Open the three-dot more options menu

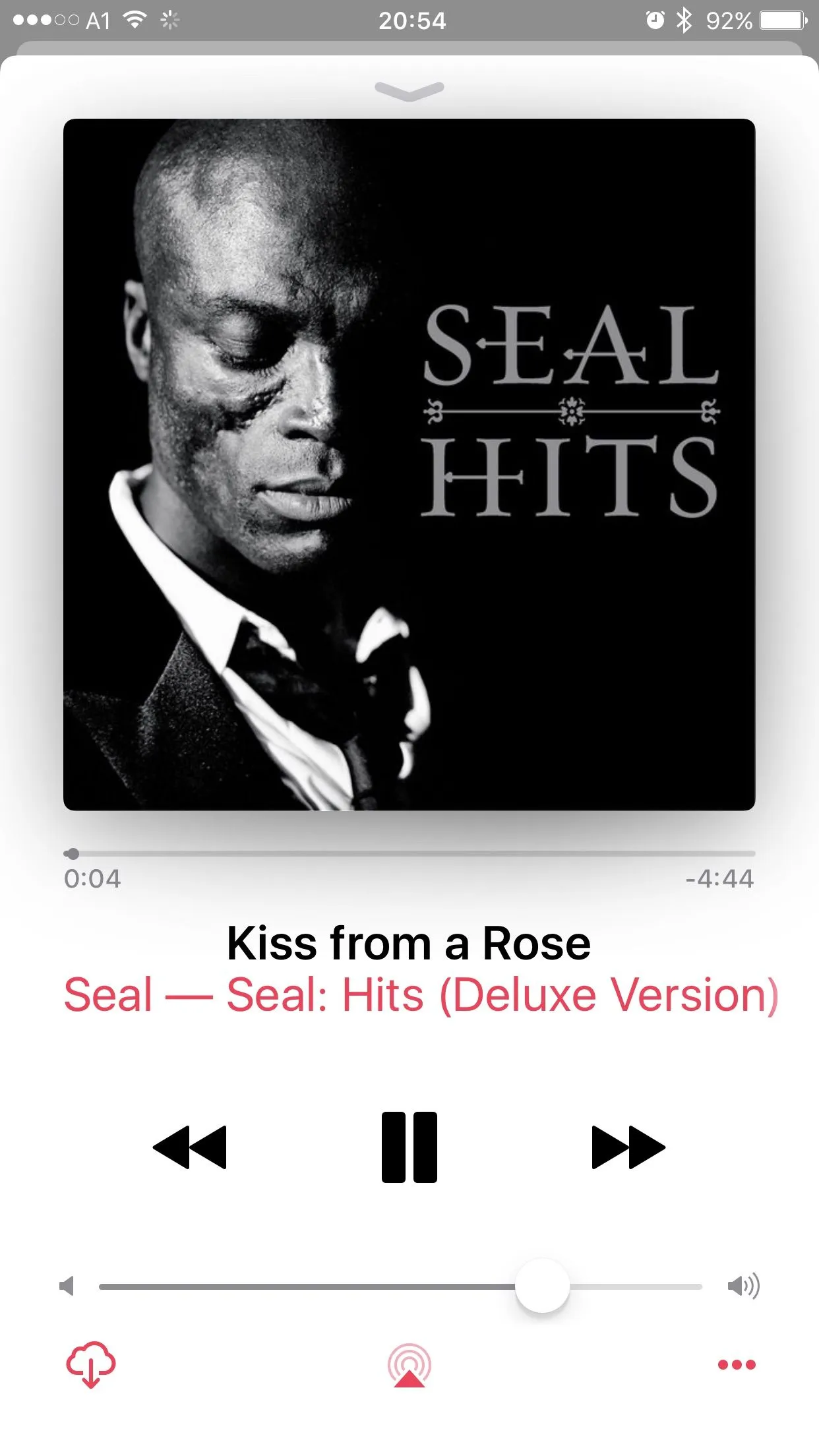point(737,1364)
